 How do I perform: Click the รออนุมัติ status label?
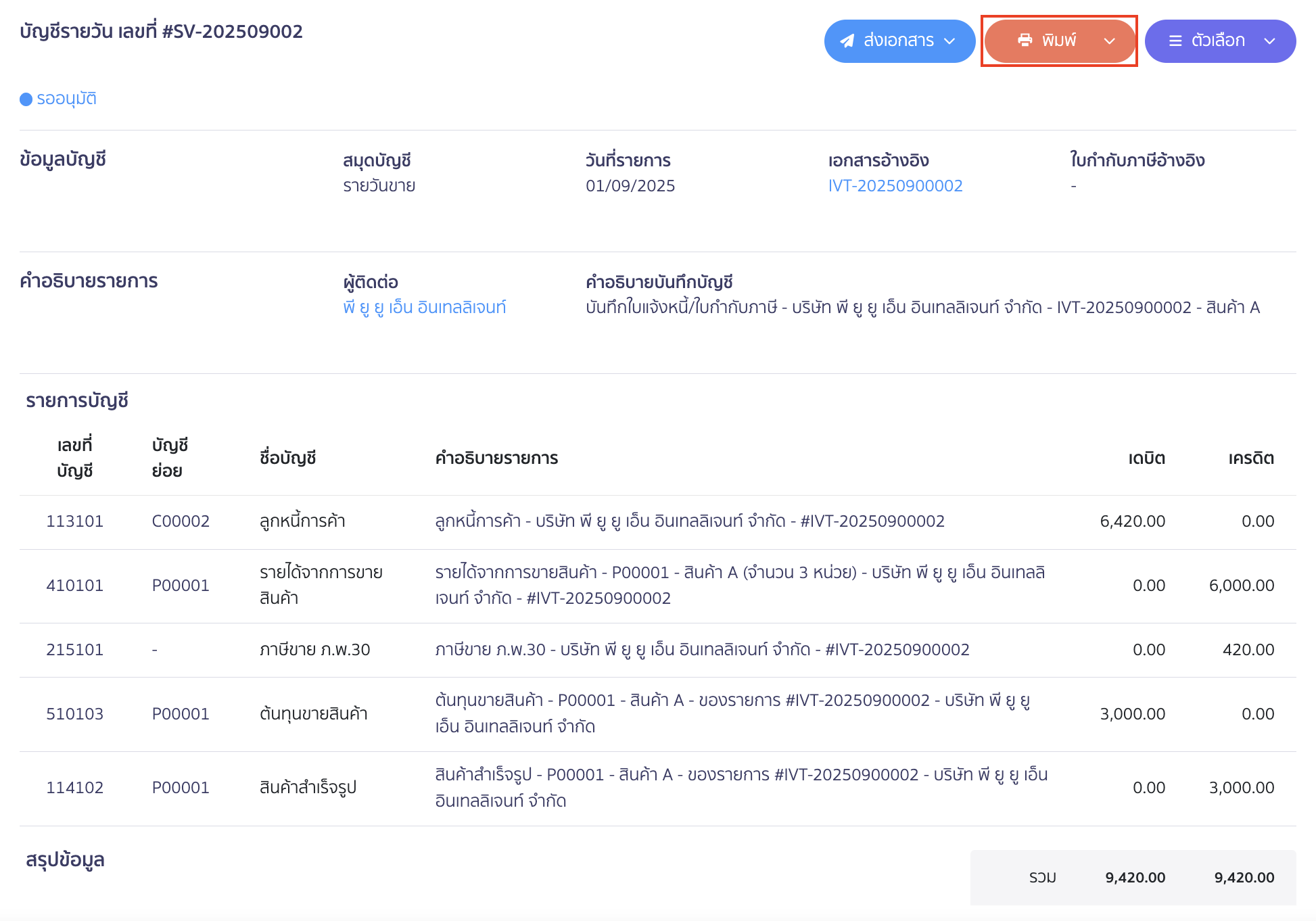(66, 99)
